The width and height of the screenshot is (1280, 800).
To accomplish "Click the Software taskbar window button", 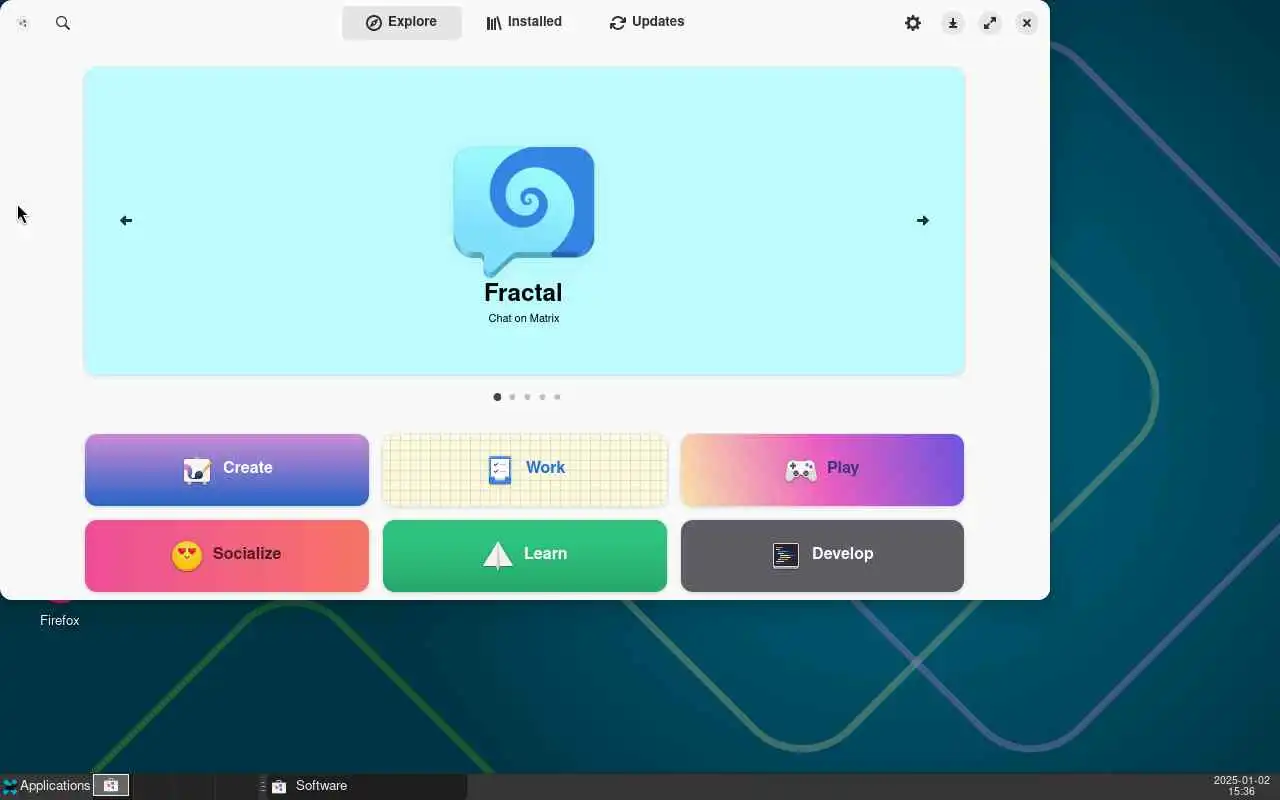I will pos(366,786).
